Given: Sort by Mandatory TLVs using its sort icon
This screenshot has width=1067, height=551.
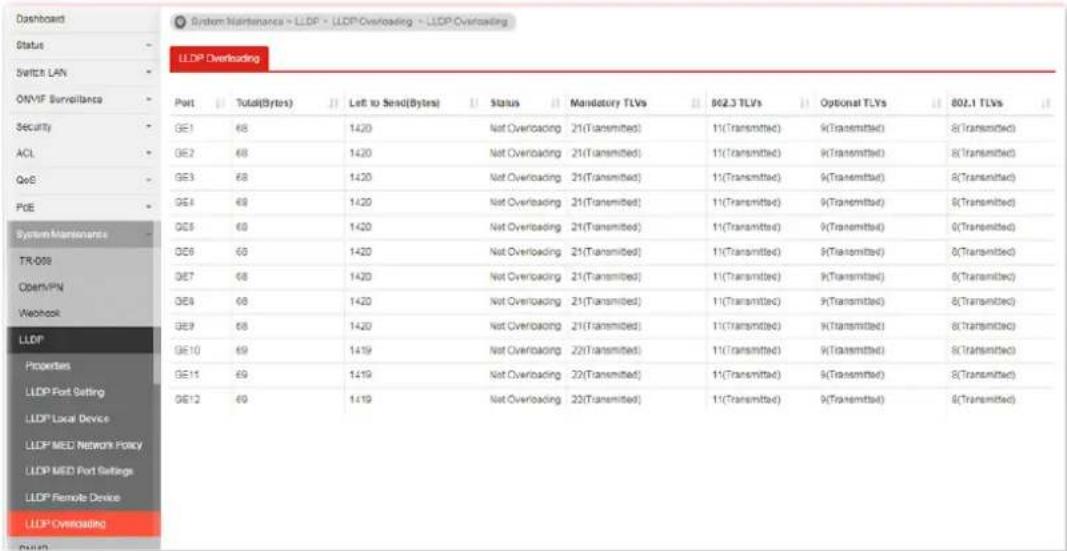Looking at the screenshot, I should 695,103.
